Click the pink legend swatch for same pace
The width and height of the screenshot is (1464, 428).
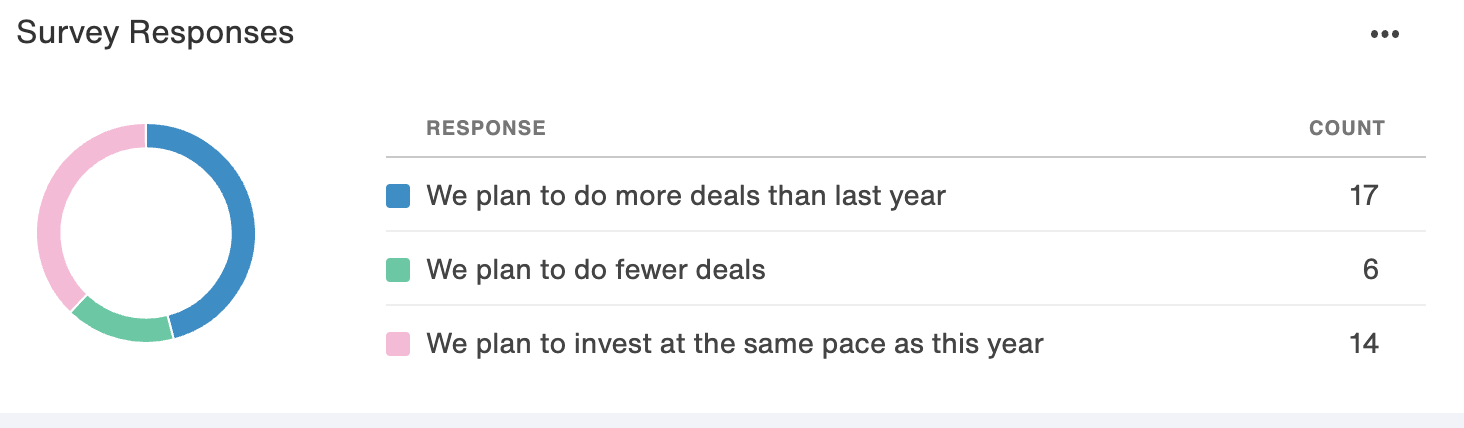tap(398, 345)
